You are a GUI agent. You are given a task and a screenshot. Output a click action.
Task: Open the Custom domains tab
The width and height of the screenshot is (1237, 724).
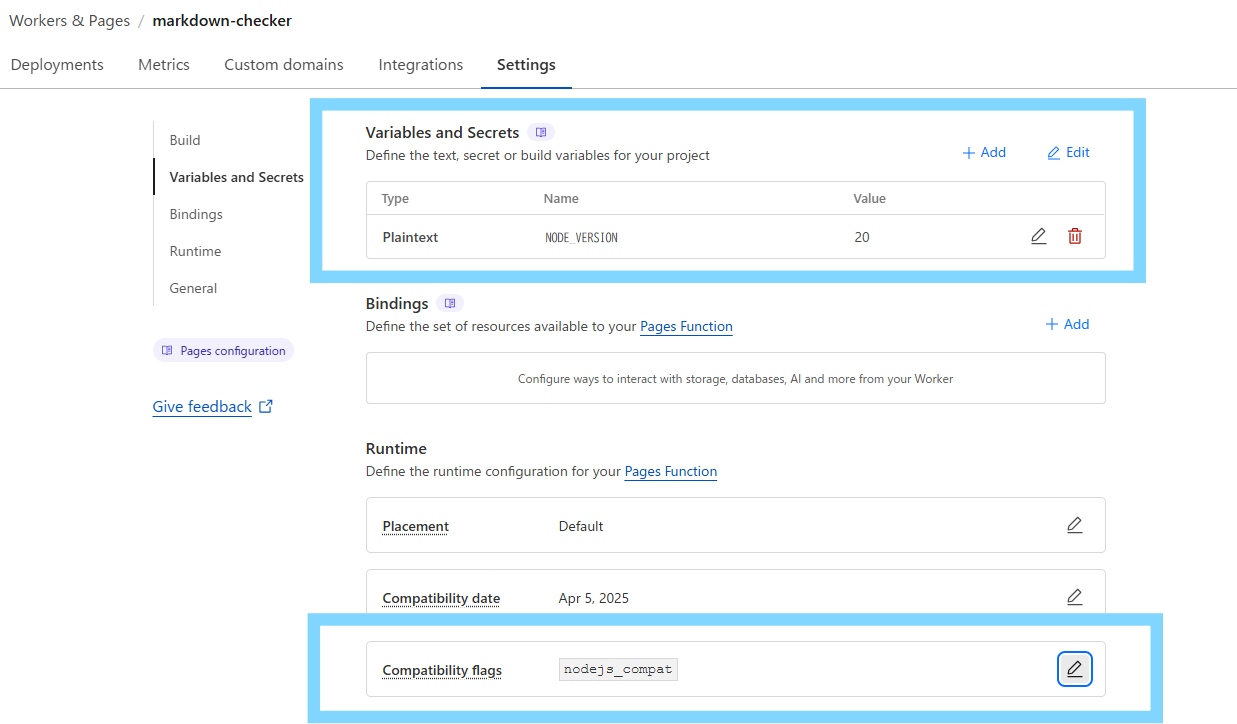point(283,64)
